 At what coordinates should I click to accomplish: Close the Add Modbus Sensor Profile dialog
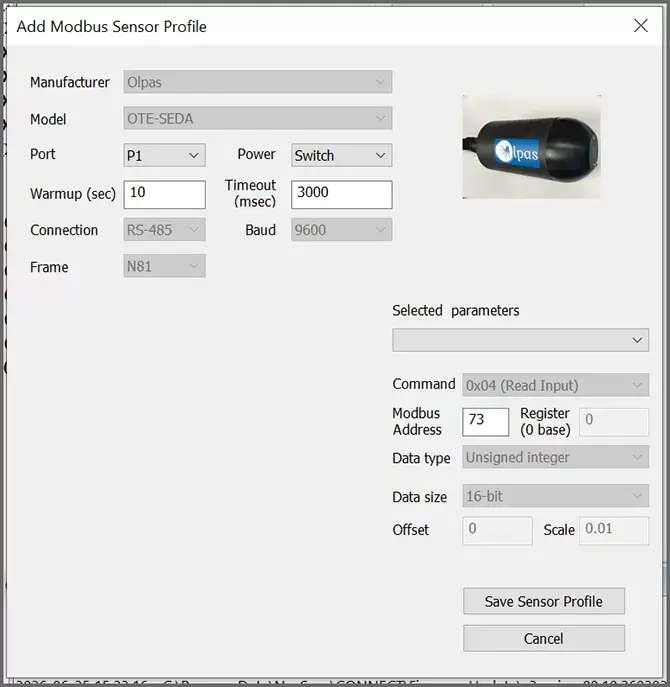[641, 26]
